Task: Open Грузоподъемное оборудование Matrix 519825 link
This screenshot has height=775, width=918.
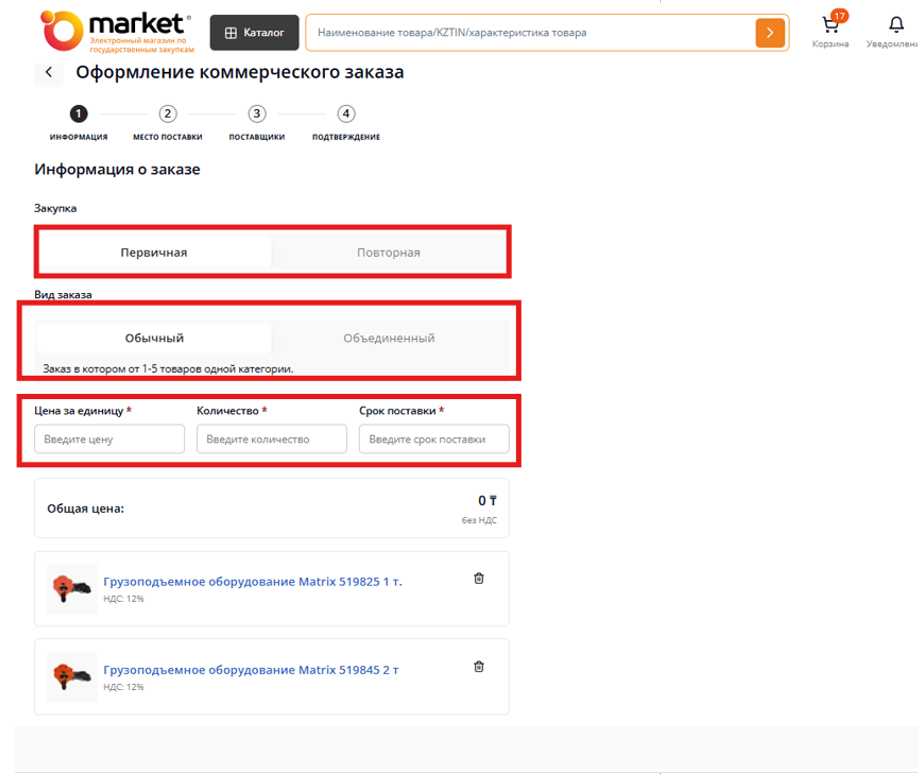Action: coord(252,581)
